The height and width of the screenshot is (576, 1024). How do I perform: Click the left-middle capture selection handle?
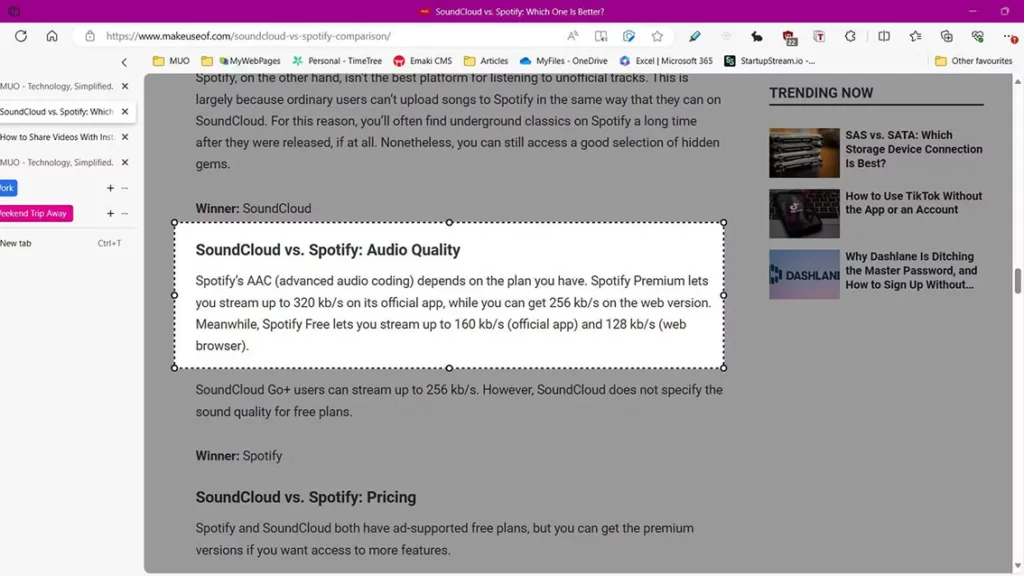tap(174, 295)
